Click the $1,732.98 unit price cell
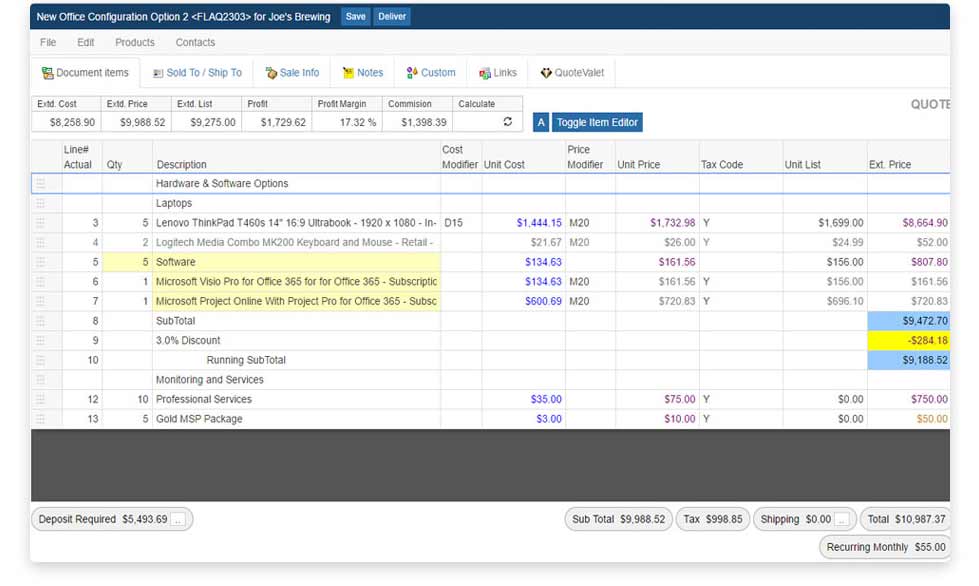This screenshot has height=586, width=979. pos(657,223)
